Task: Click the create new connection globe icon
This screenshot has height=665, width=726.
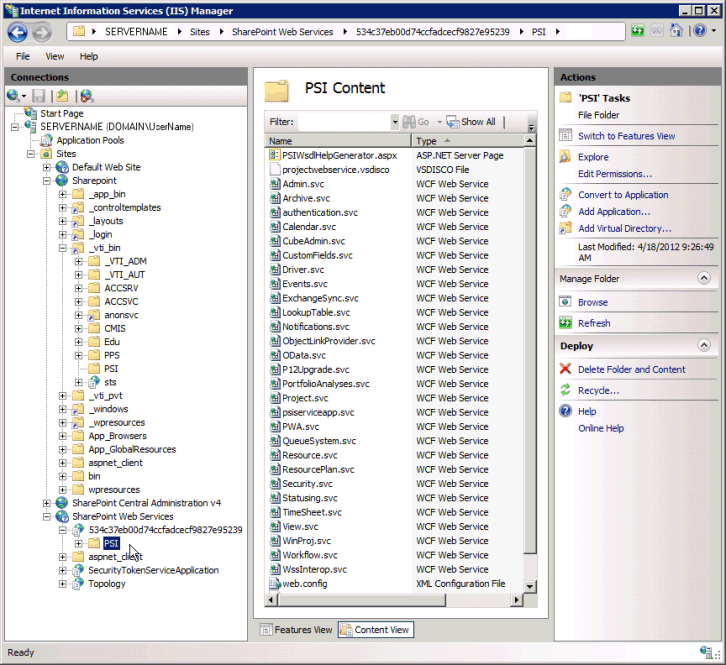Action: point(13,96)
